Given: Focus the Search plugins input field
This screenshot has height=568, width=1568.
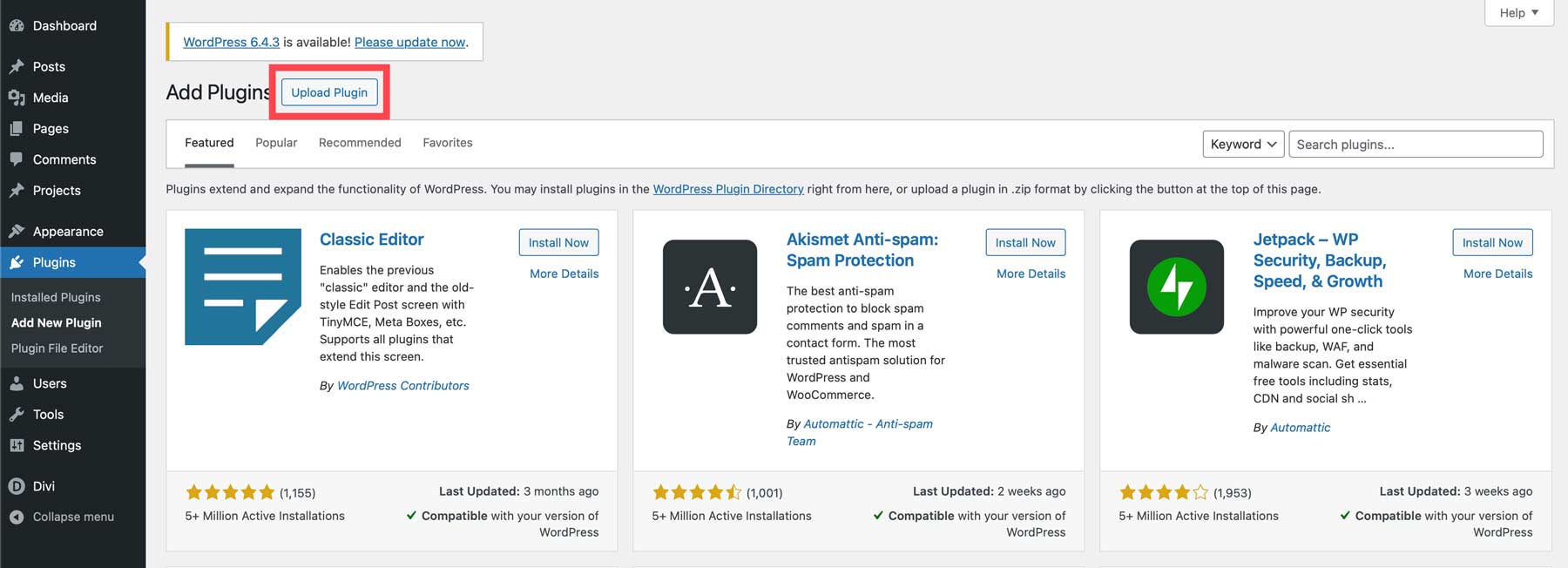Looking at the screenshot, I should point(1416,144).
